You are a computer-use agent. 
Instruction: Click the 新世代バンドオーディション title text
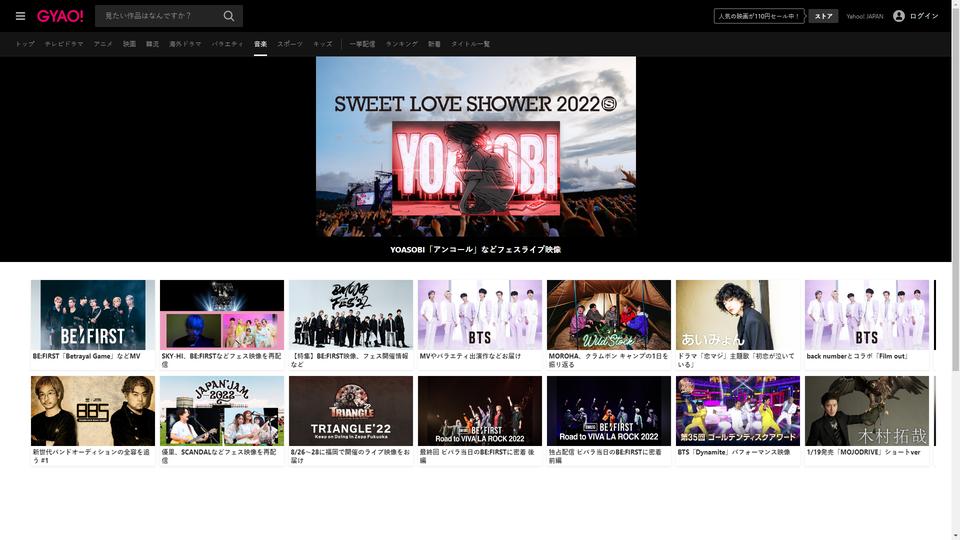[x=91, y=456]
